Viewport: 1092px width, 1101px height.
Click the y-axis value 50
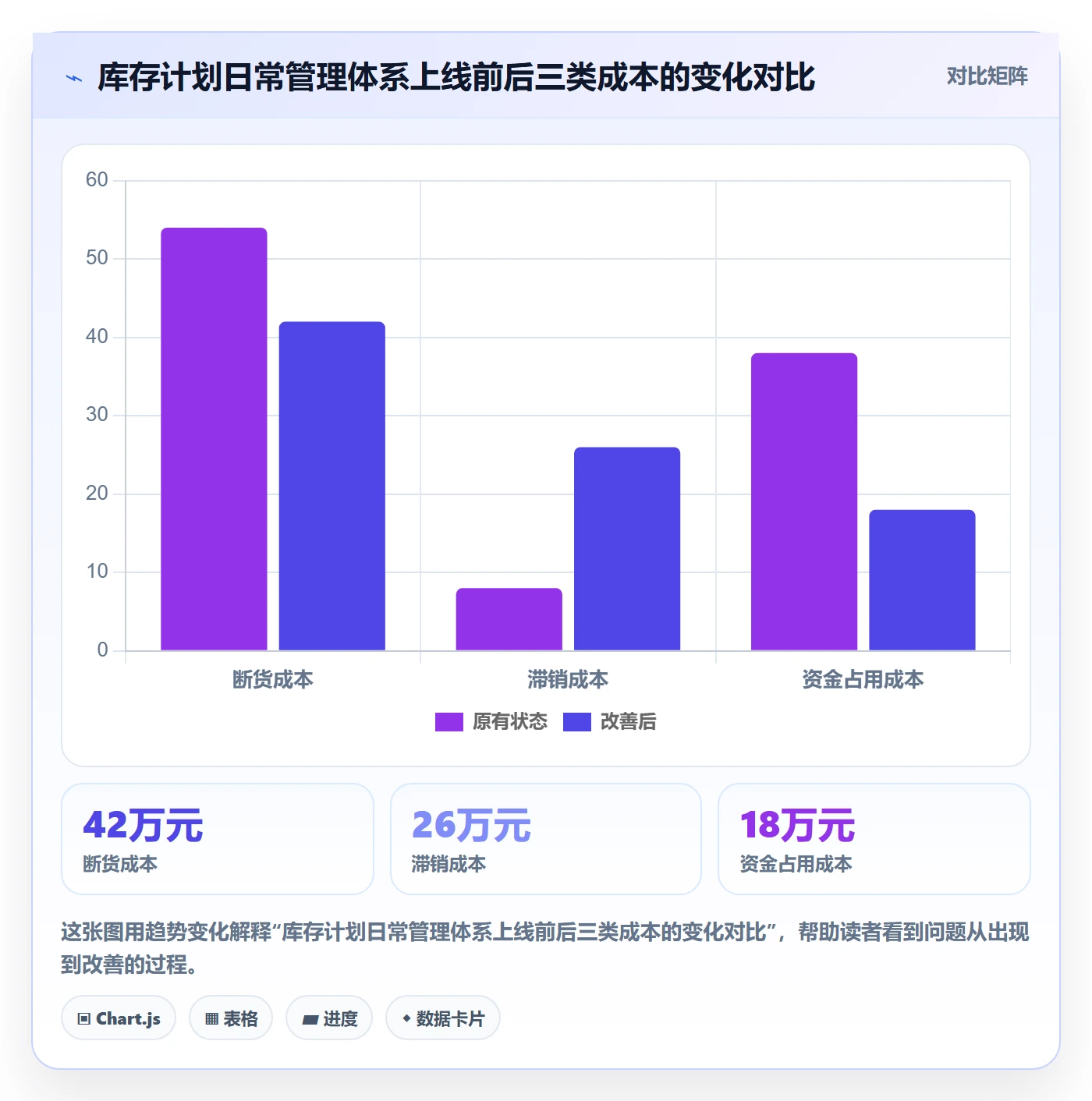point(97,258)
